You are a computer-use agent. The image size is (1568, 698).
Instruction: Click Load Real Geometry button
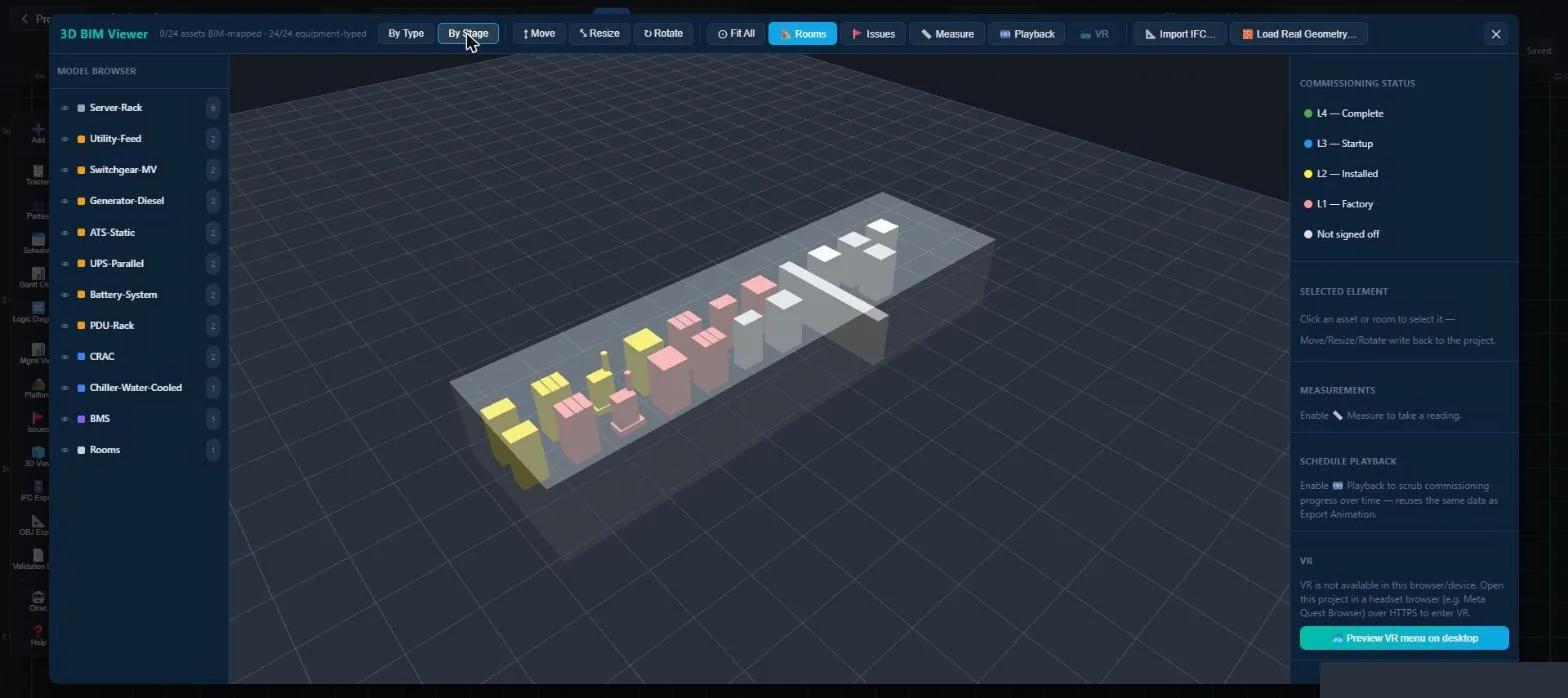[1299, 34]
